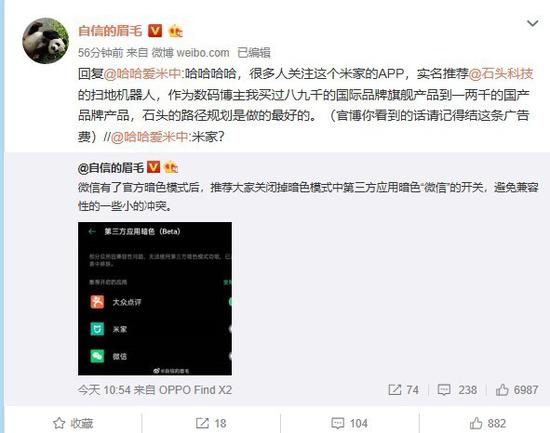Open username 自信的眉毛 profile link
The height and width of the screenshot is (433, 550).
click(110, 31)
